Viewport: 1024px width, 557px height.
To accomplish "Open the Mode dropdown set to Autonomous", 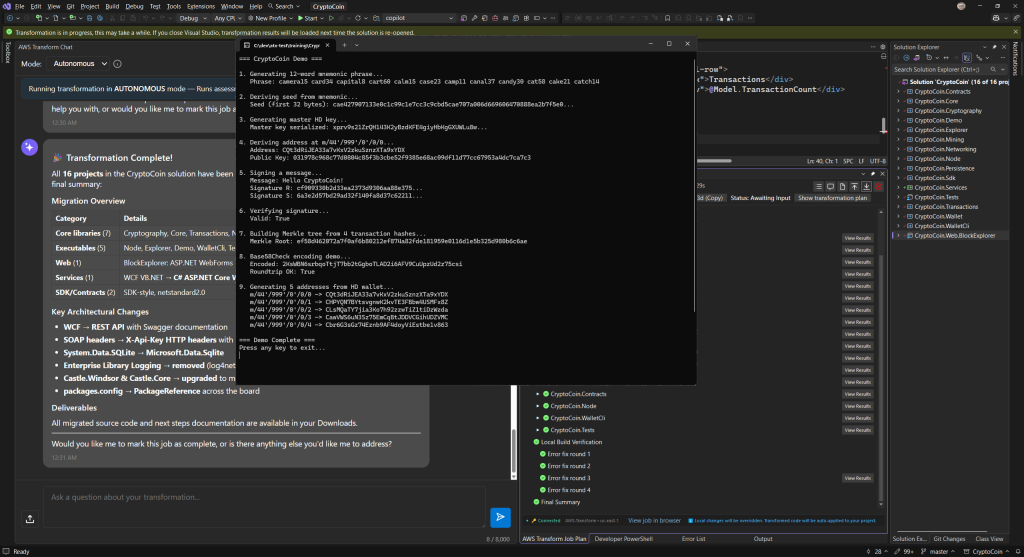I will click(x=78, y=64).
